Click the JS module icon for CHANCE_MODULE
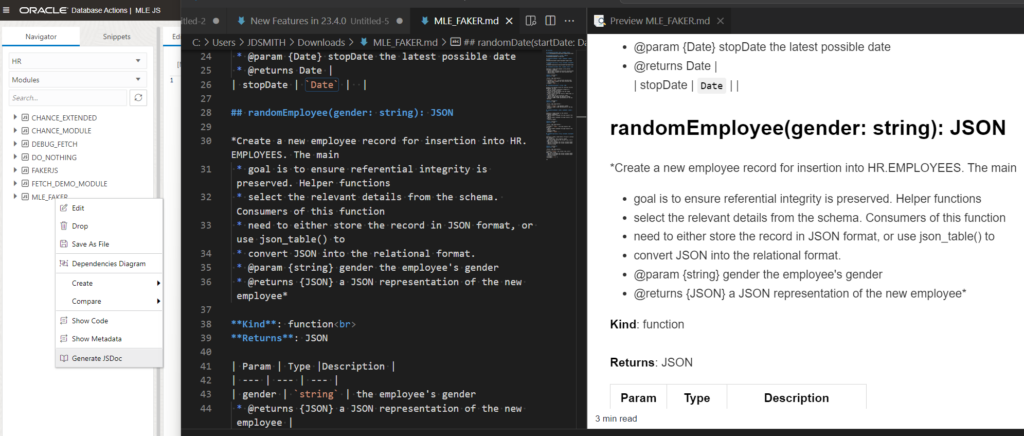This screenshot has height=436, width=1024. pyautogui.click(x=25, y=131)
